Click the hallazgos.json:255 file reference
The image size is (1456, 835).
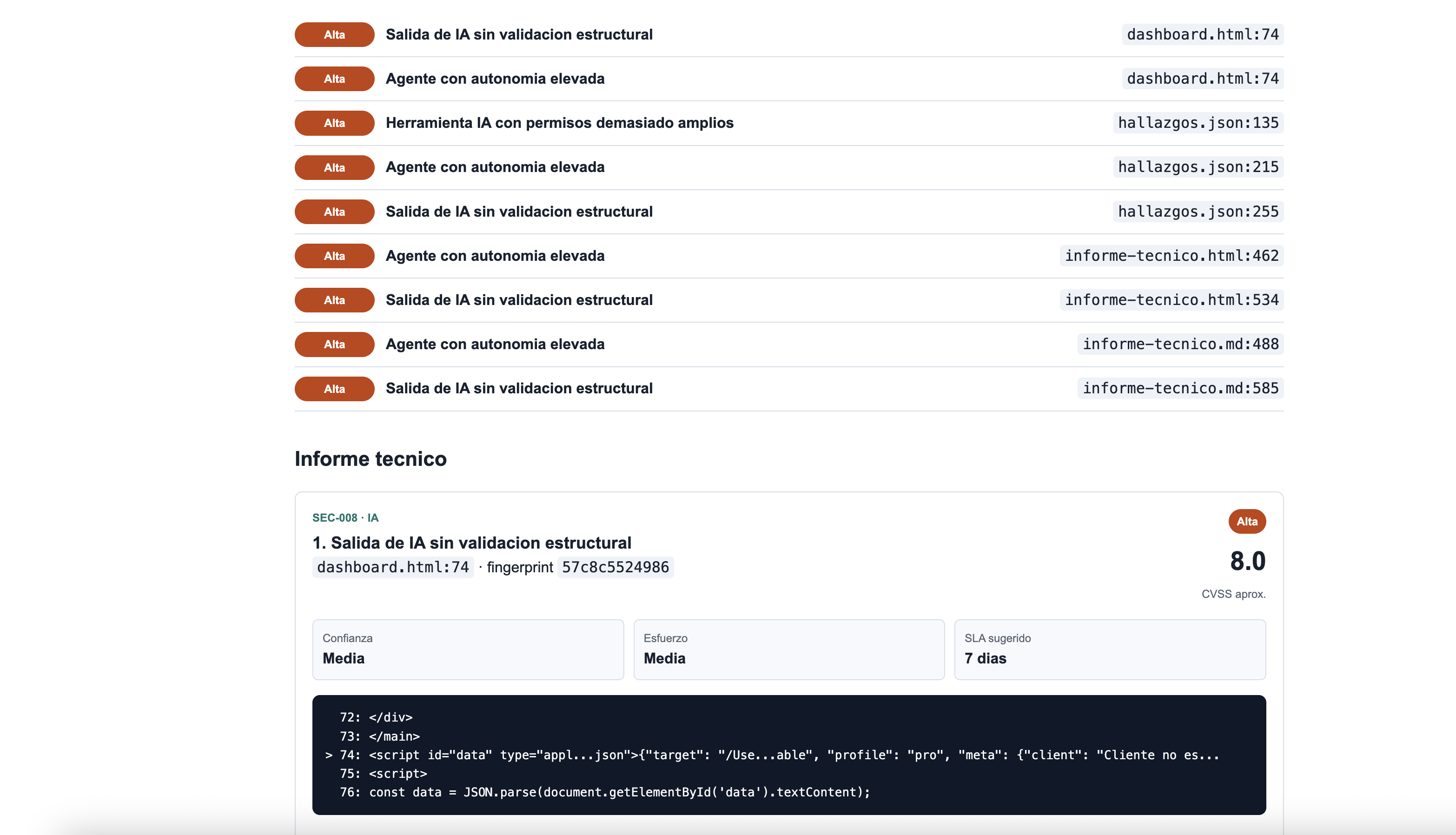pyautogui.click(x=1198, y=212)
